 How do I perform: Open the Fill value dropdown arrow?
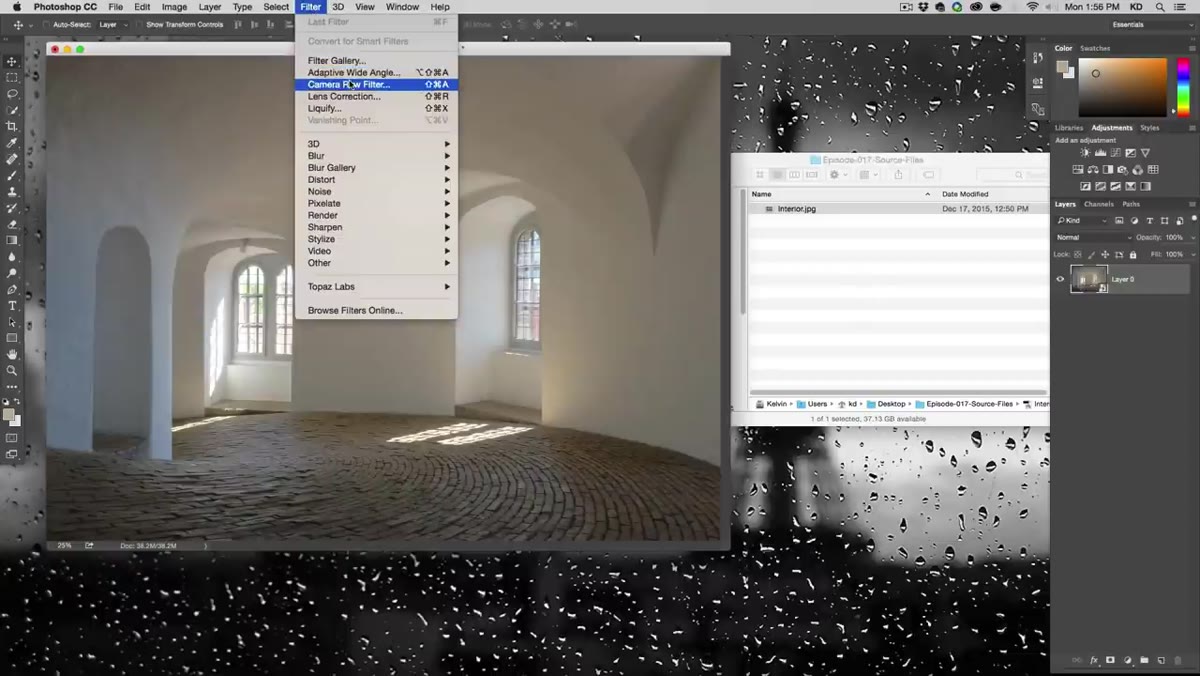(1194, 254)
